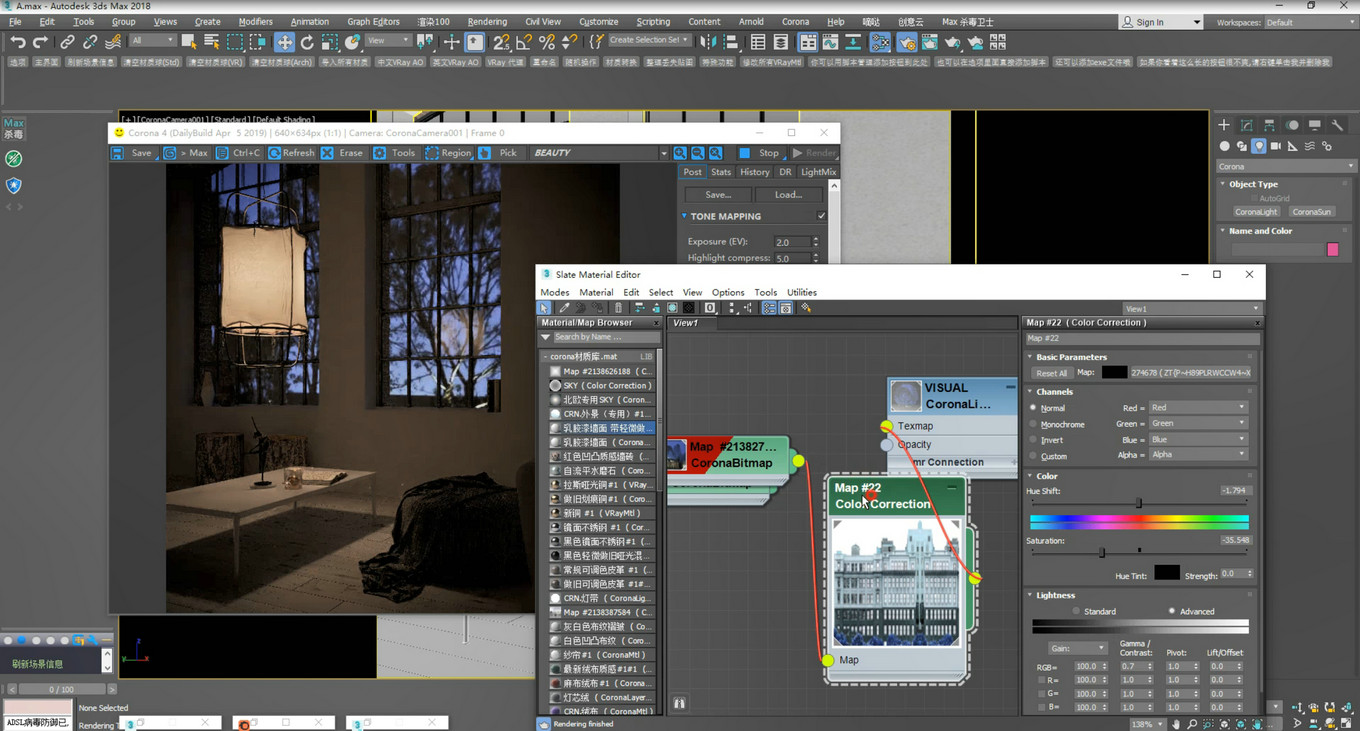This screenshot has width=1360, height=731.
Task: Open the Utilities menu in Slate editor
Action: [x=801, y=292]
